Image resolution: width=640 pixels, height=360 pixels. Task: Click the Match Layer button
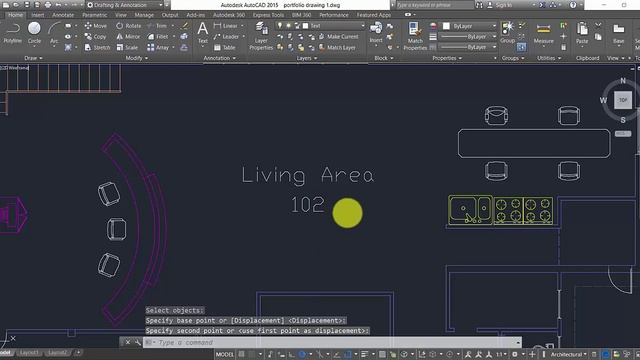(337, 48)
